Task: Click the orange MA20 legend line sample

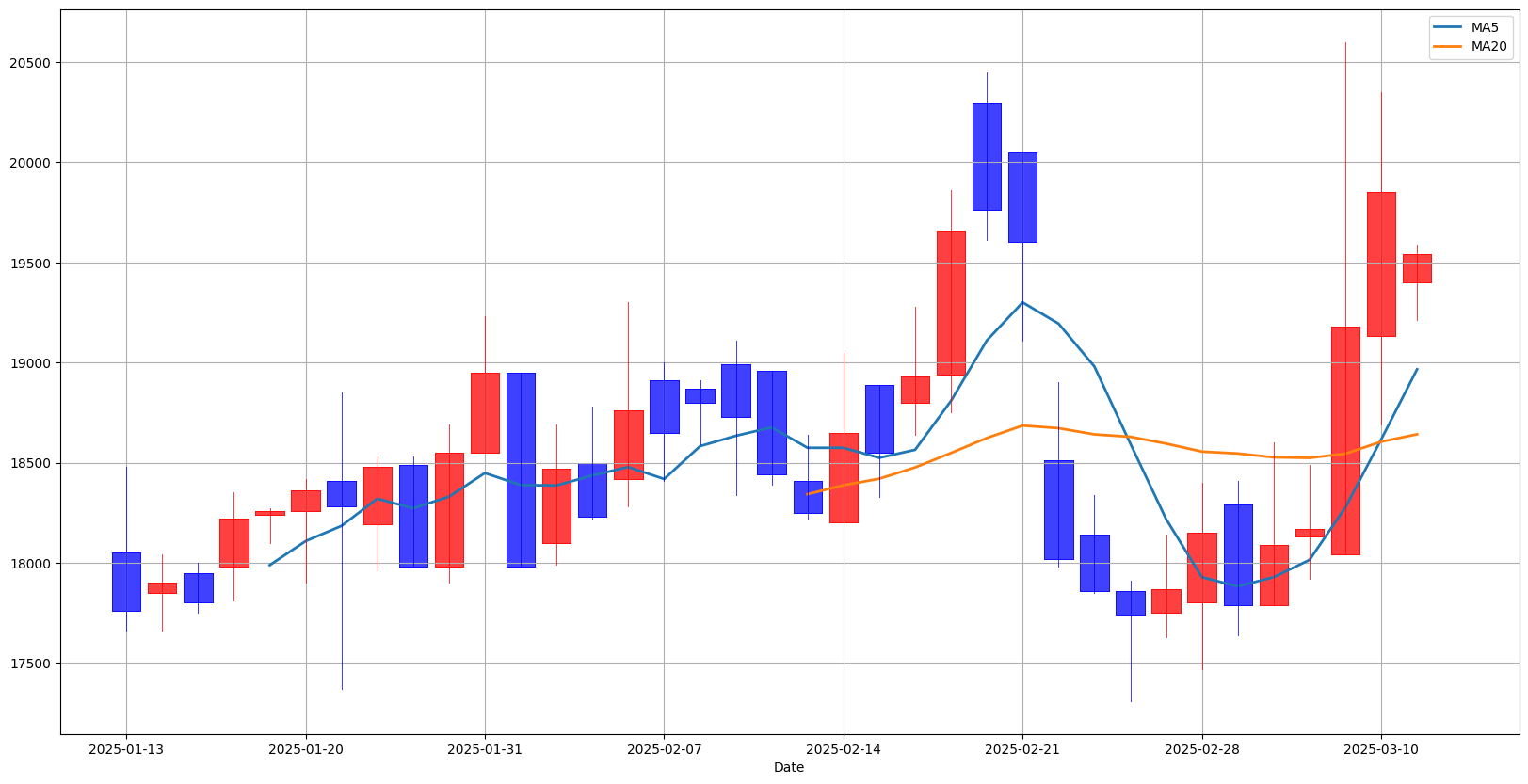Action: coord(1448,46)
